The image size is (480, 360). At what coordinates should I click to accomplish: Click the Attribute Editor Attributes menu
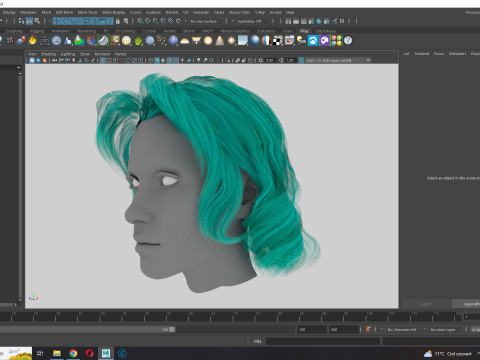[x=457, y=54]
